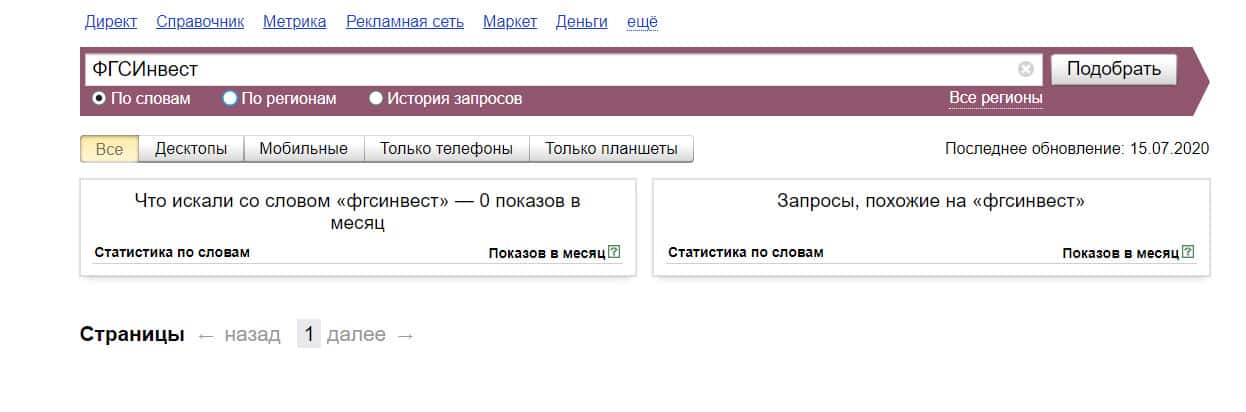Select the "История запросов" radio option
The image size is (1246, 412).
tap(376, 99)
